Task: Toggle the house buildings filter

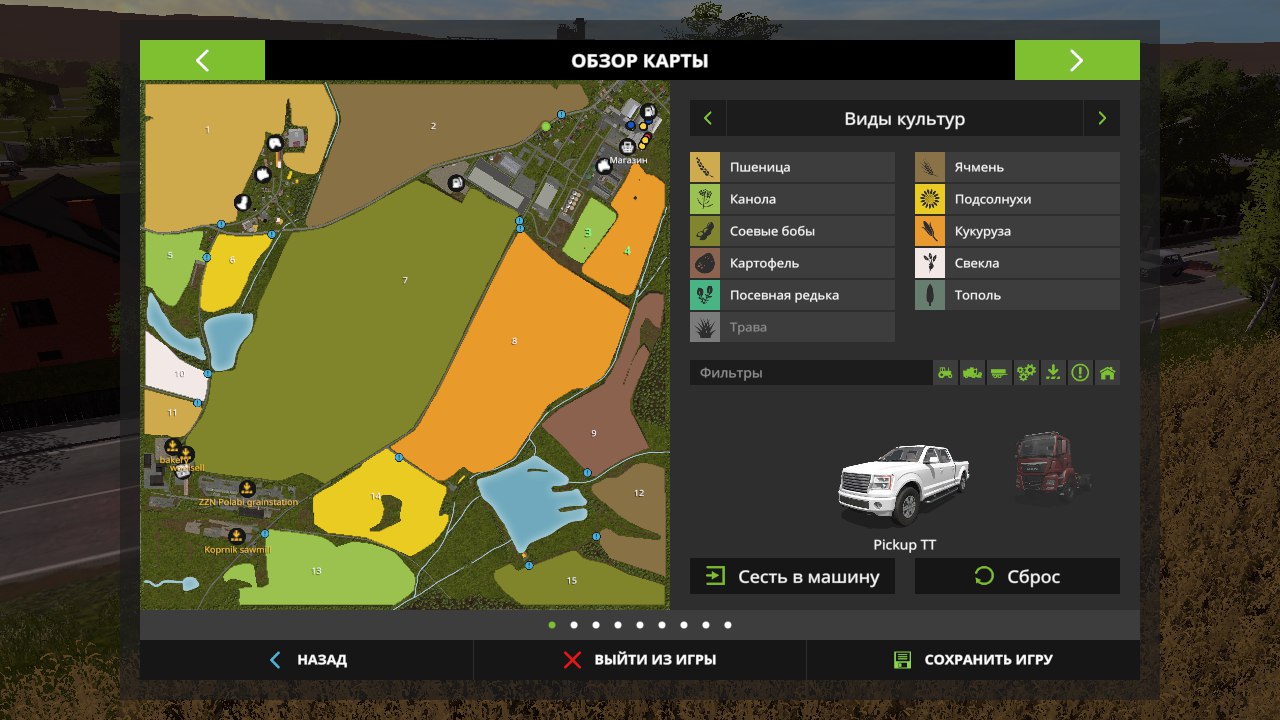Action: click(x=1107, y=373)
